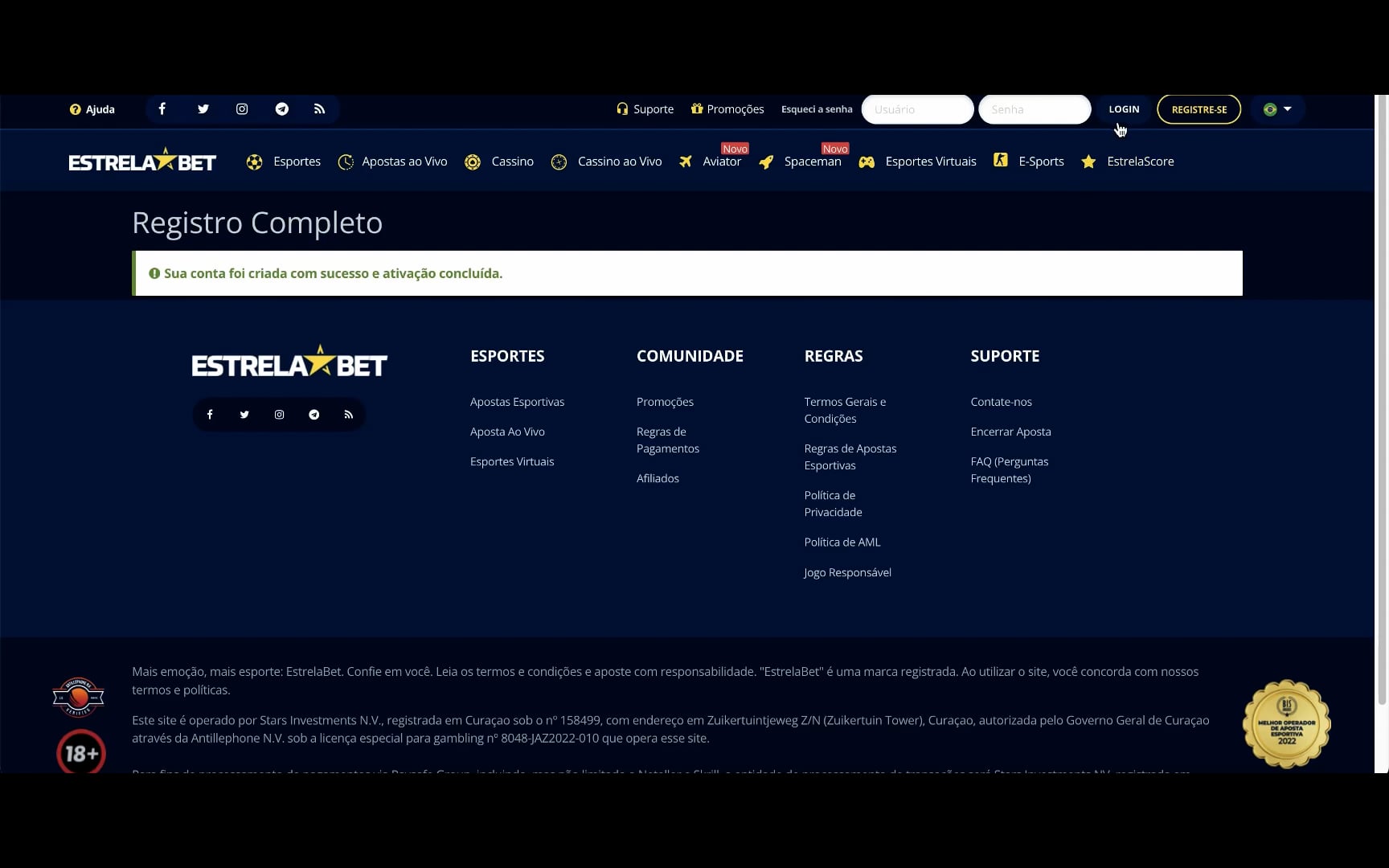Open the Aviator game menu item
The width and height of the screenshot is (1389, 868).
[x=722, y=162]
